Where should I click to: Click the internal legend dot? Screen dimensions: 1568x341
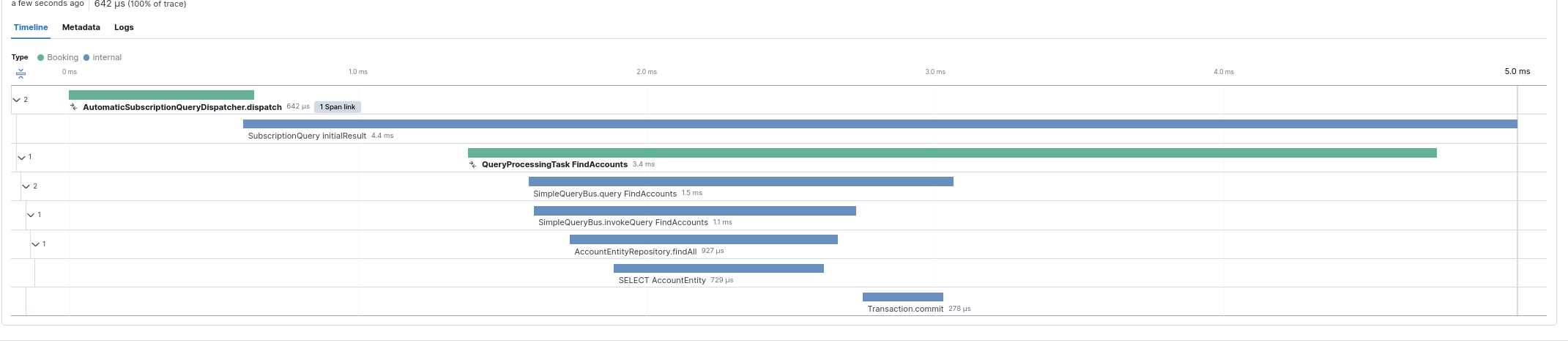coord(86,57)
